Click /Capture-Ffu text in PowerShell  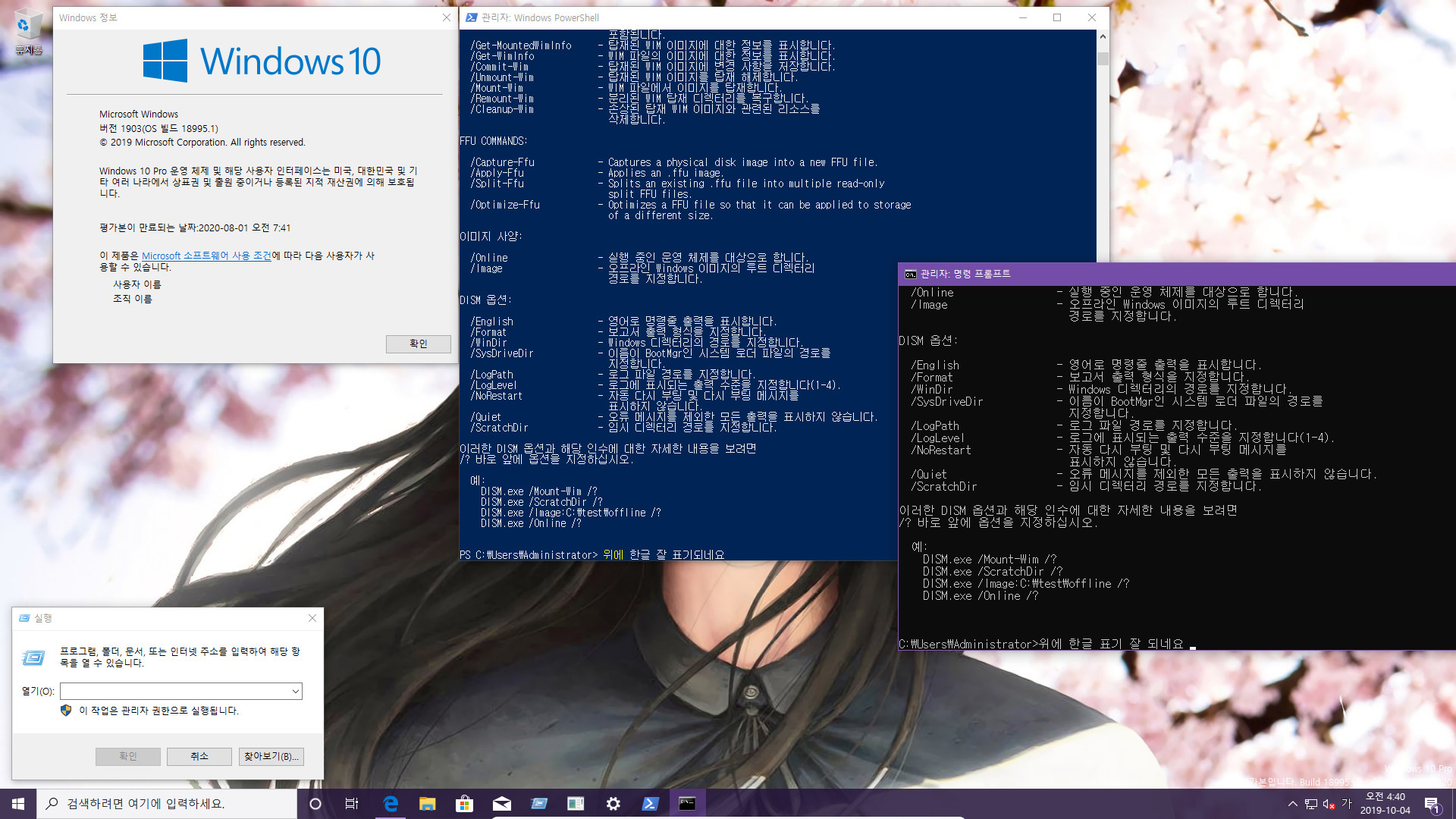[502, 162]
